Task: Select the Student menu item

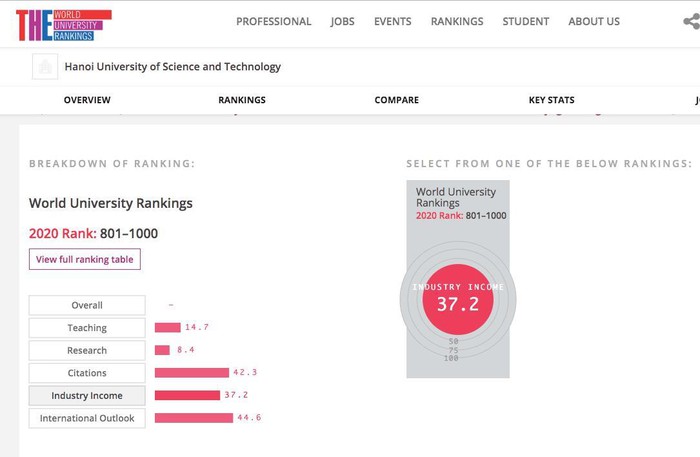Action: coord(525,21)
